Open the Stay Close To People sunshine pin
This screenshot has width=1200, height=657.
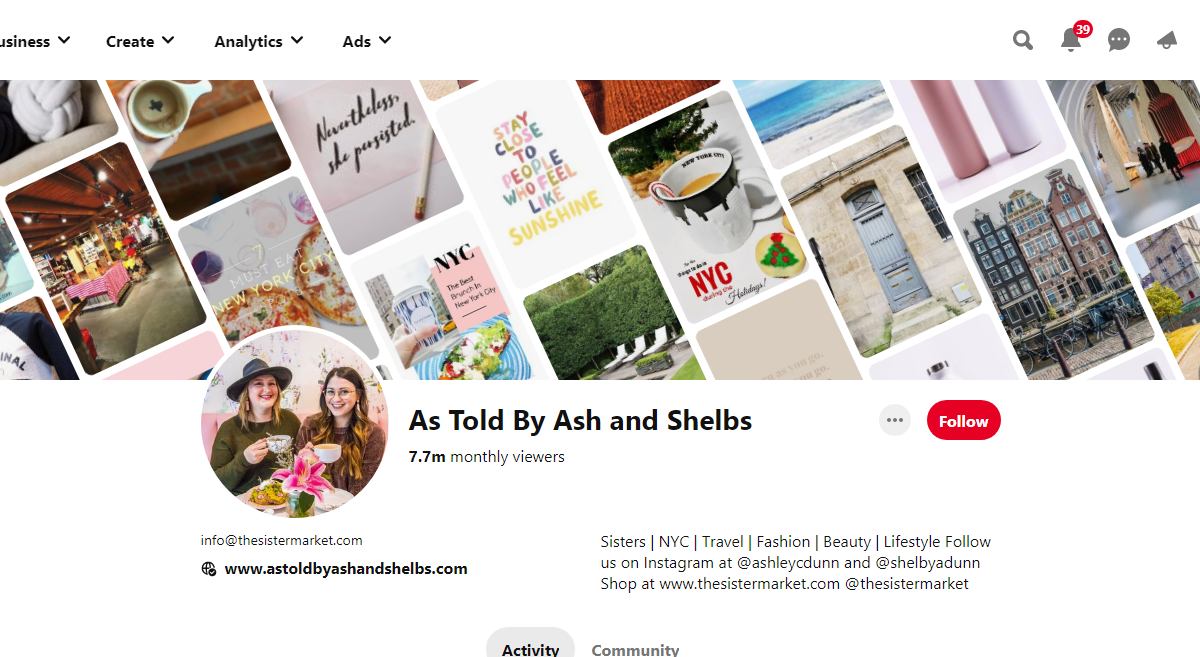(x=537, y=183)
